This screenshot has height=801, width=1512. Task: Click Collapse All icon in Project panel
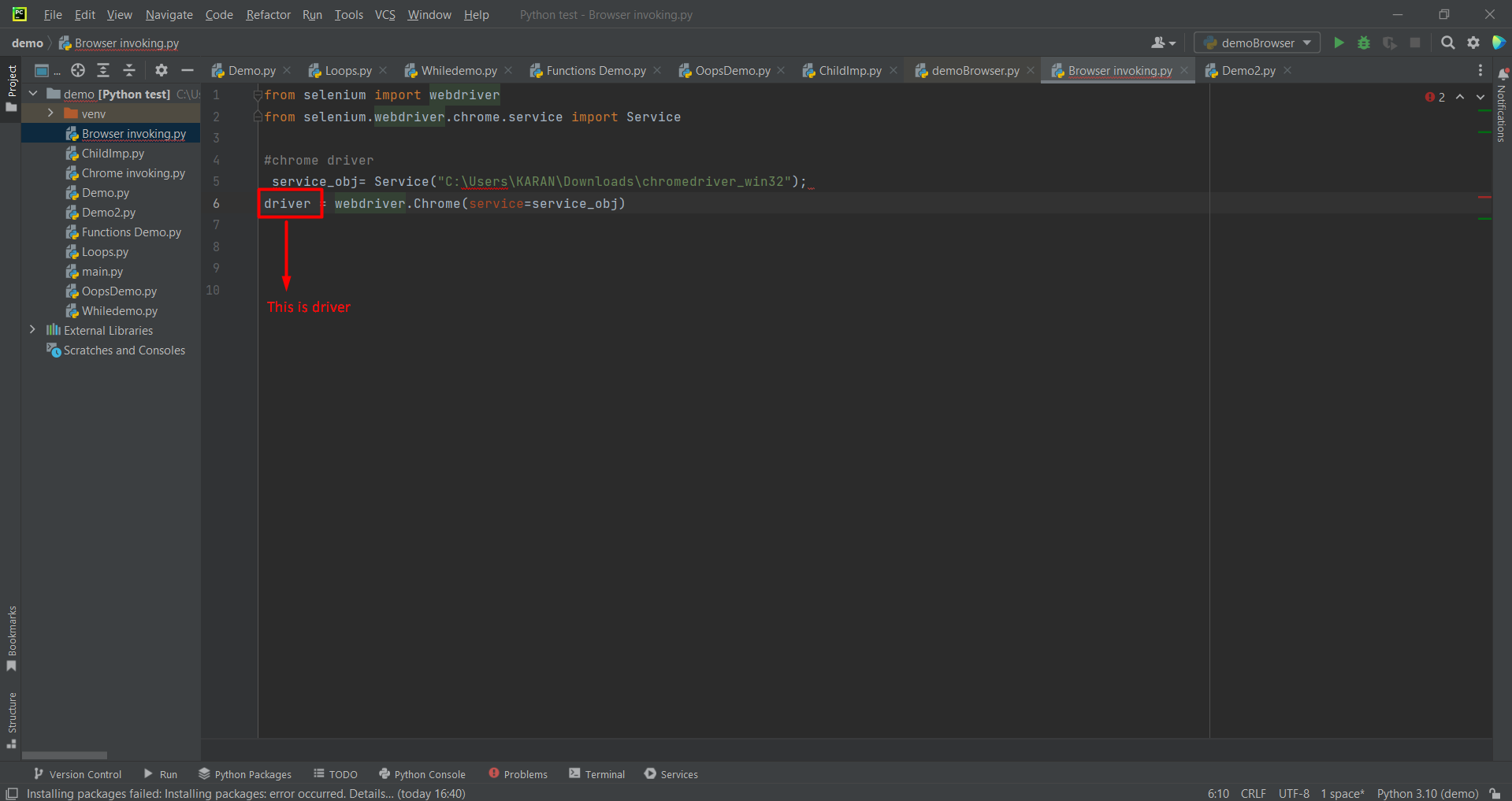pyautogui.click(x=129, y=70)
